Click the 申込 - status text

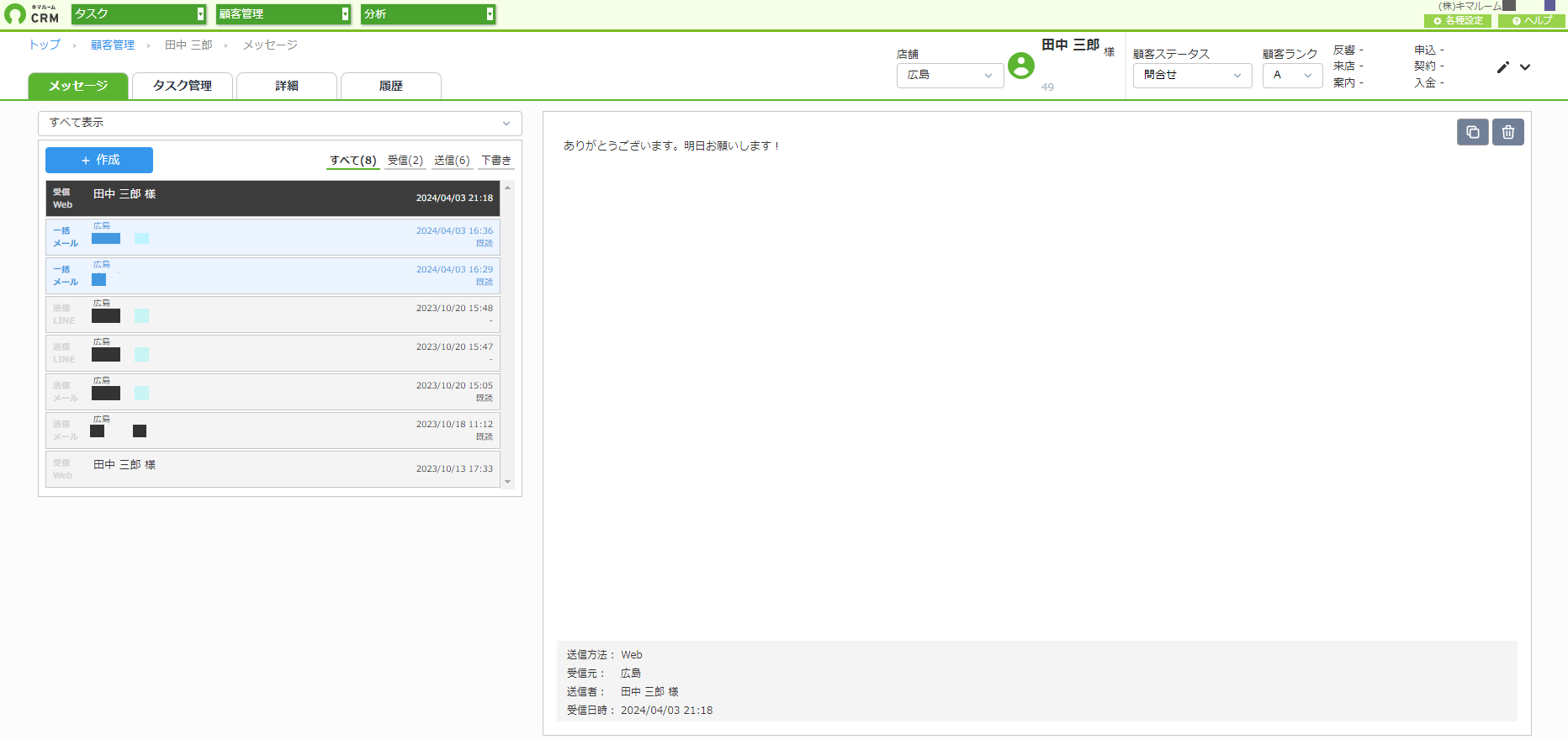pyautogui.click(x=1429, y=50)
